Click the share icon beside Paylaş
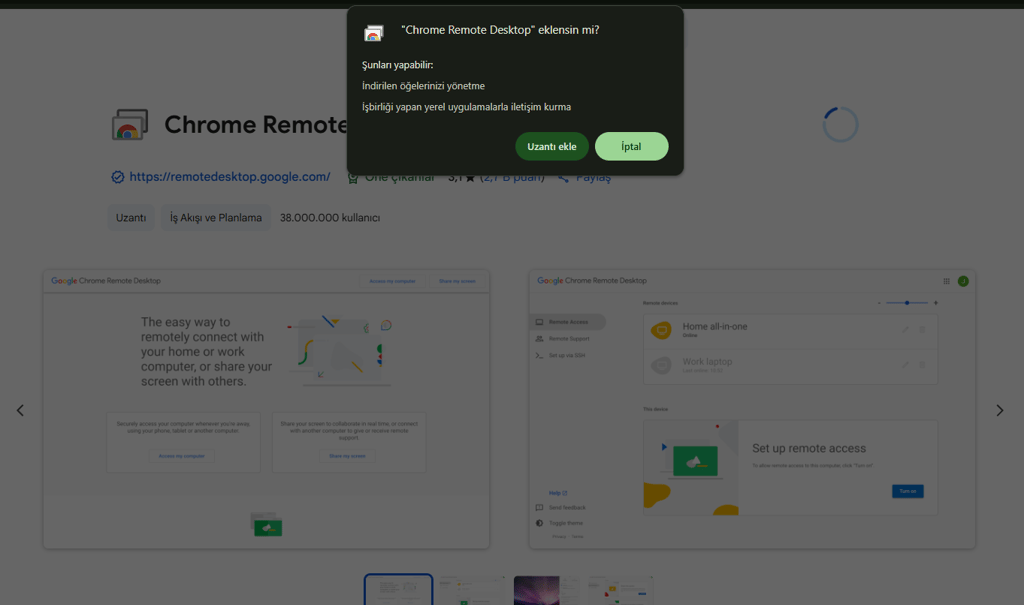The width and height of the screenshot is (1024, 605). [564, 178]
